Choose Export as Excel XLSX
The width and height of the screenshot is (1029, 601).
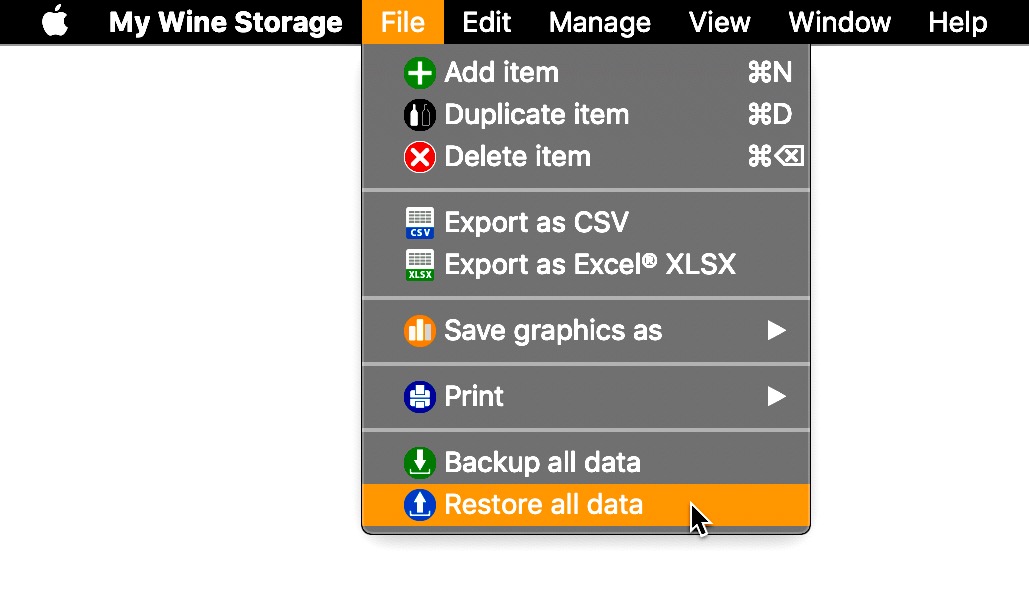(586, 265)
